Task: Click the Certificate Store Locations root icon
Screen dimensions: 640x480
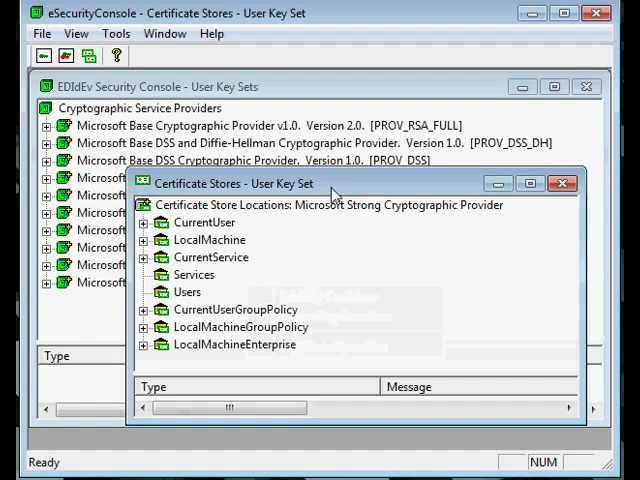Action: tap(143, 205)
